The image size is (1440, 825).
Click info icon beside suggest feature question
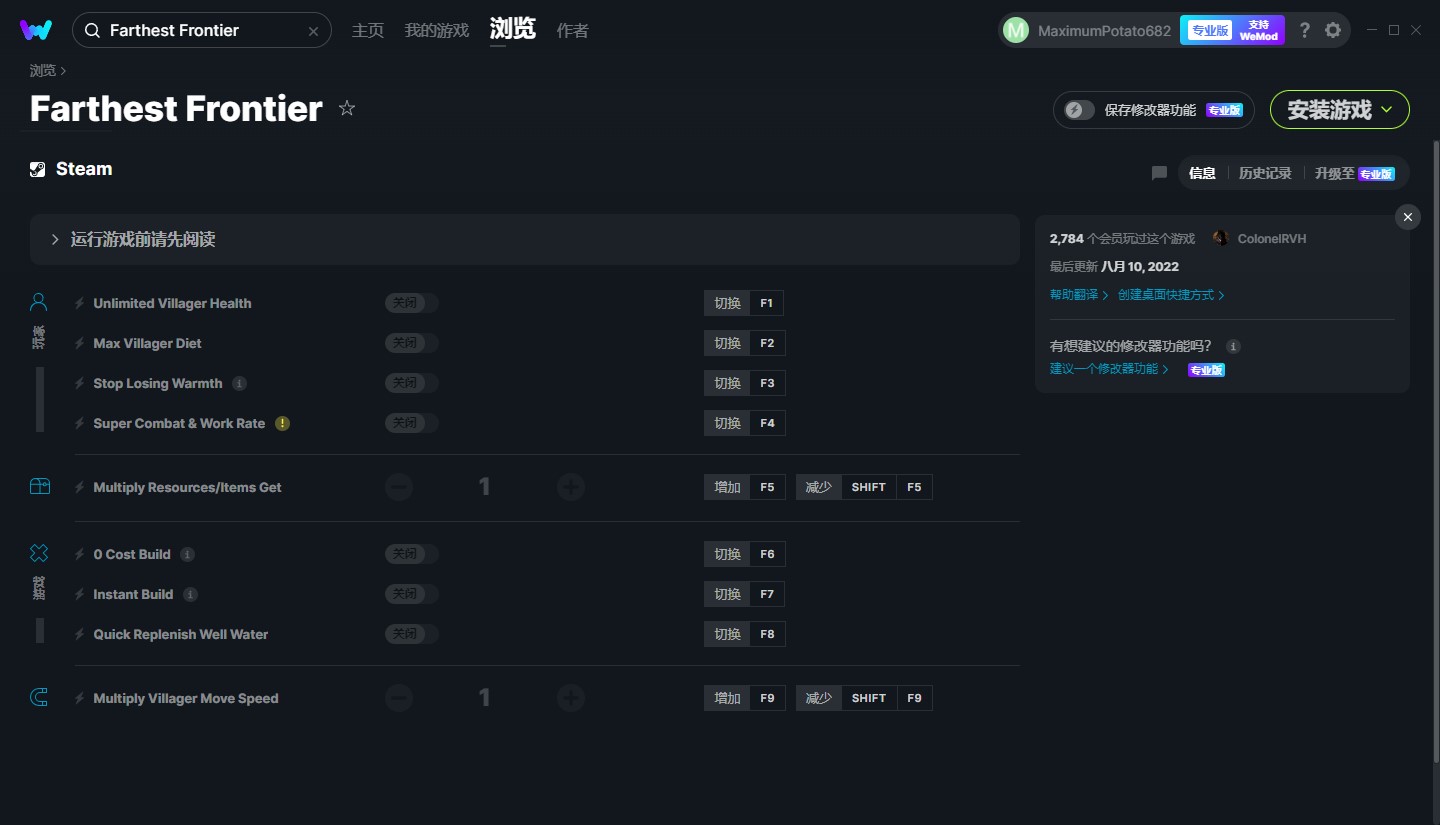(1234, 346)
